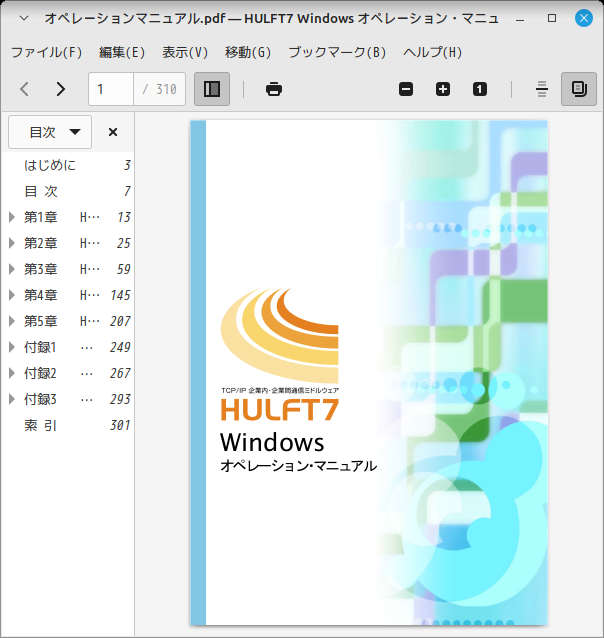The image size is (604, 638).
Task: Reset zoom to original size icon
Action: tap(479, 89)
